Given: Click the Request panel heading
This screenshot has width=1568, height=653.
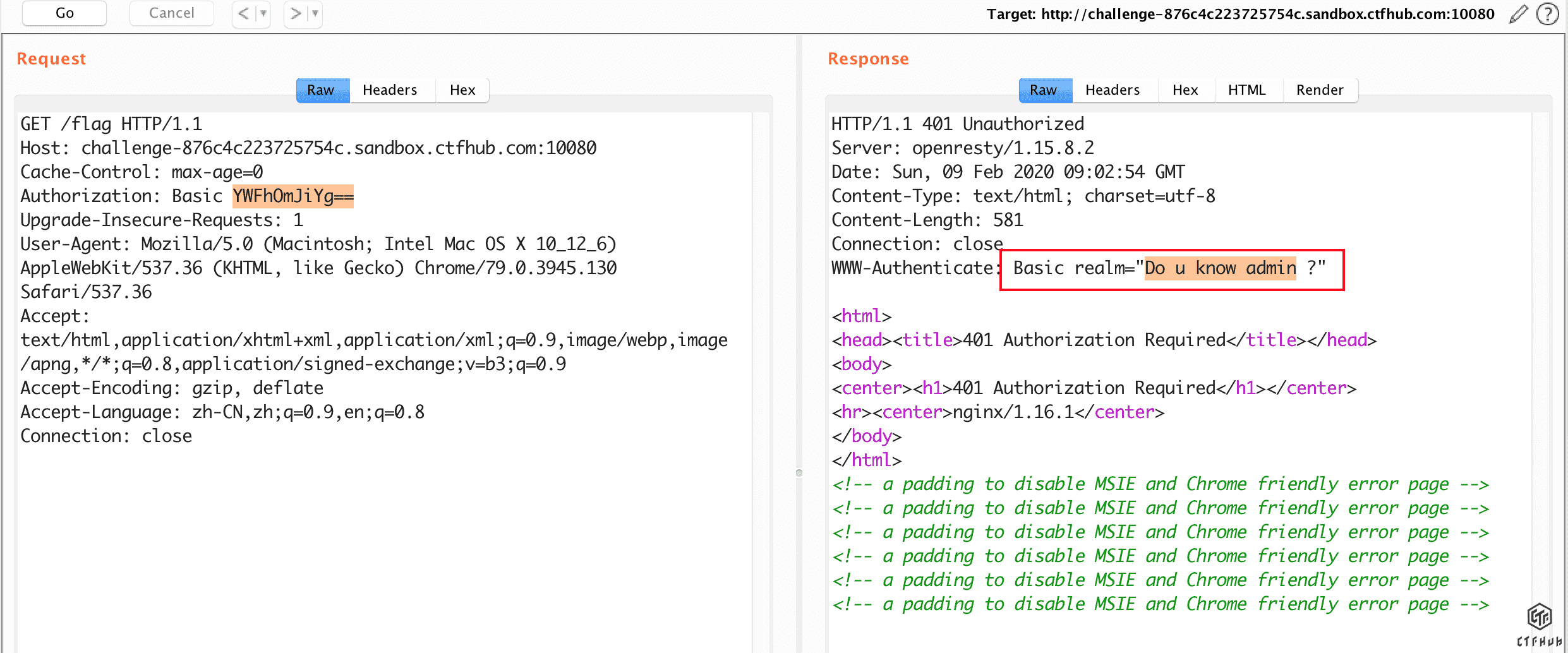Looking at the screenshot, I should click(x=51, y=59).
